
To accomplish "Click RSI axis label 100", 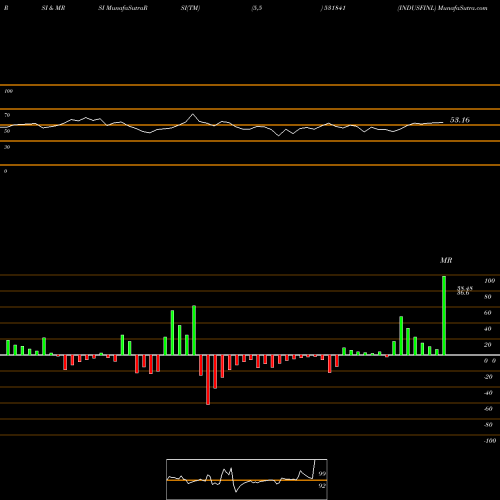I will (9, 91).
